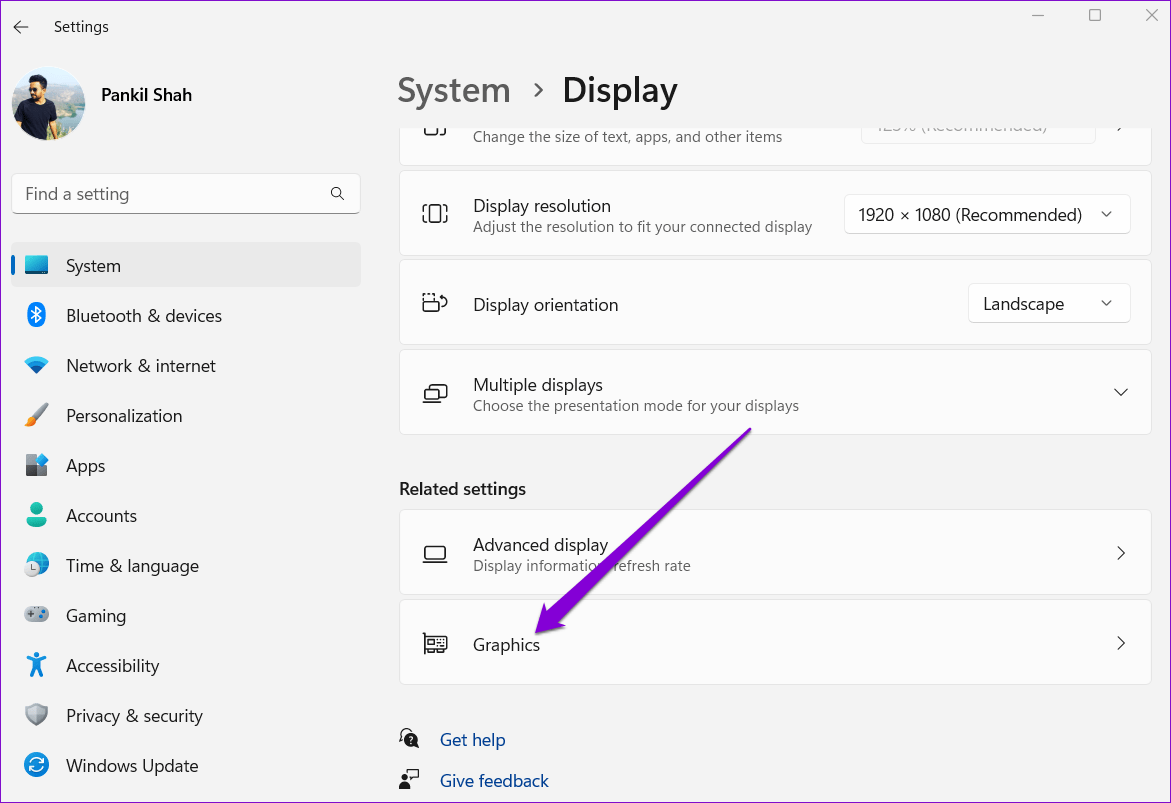Click the back arrow in Settings header

[21, 27]
